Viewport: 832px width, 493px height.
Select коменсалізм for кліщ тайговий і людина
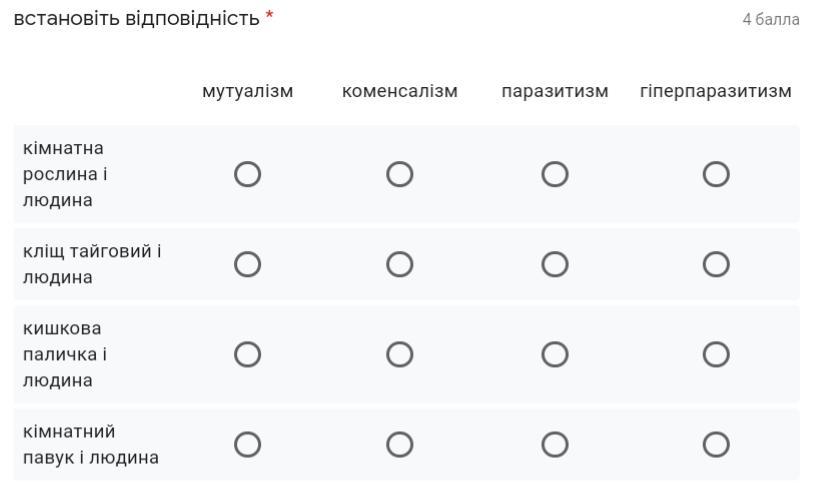click(x=400, y=264)
